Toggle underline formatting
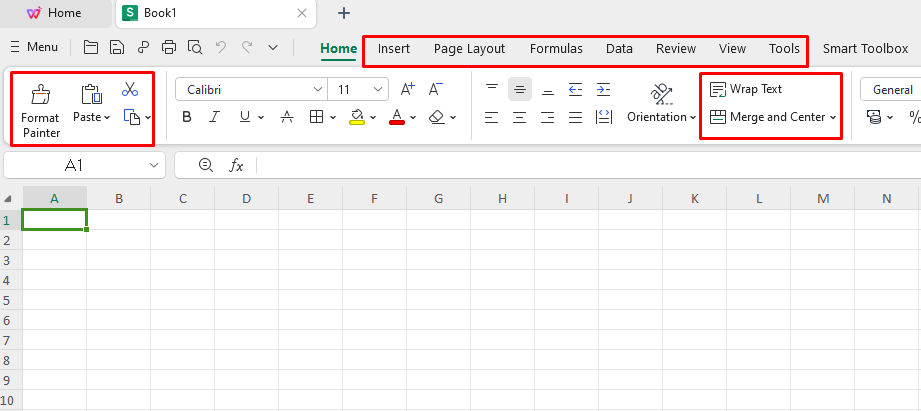Image resolution: width=921 pixels, height=411 pixels. tap(245, 117)
